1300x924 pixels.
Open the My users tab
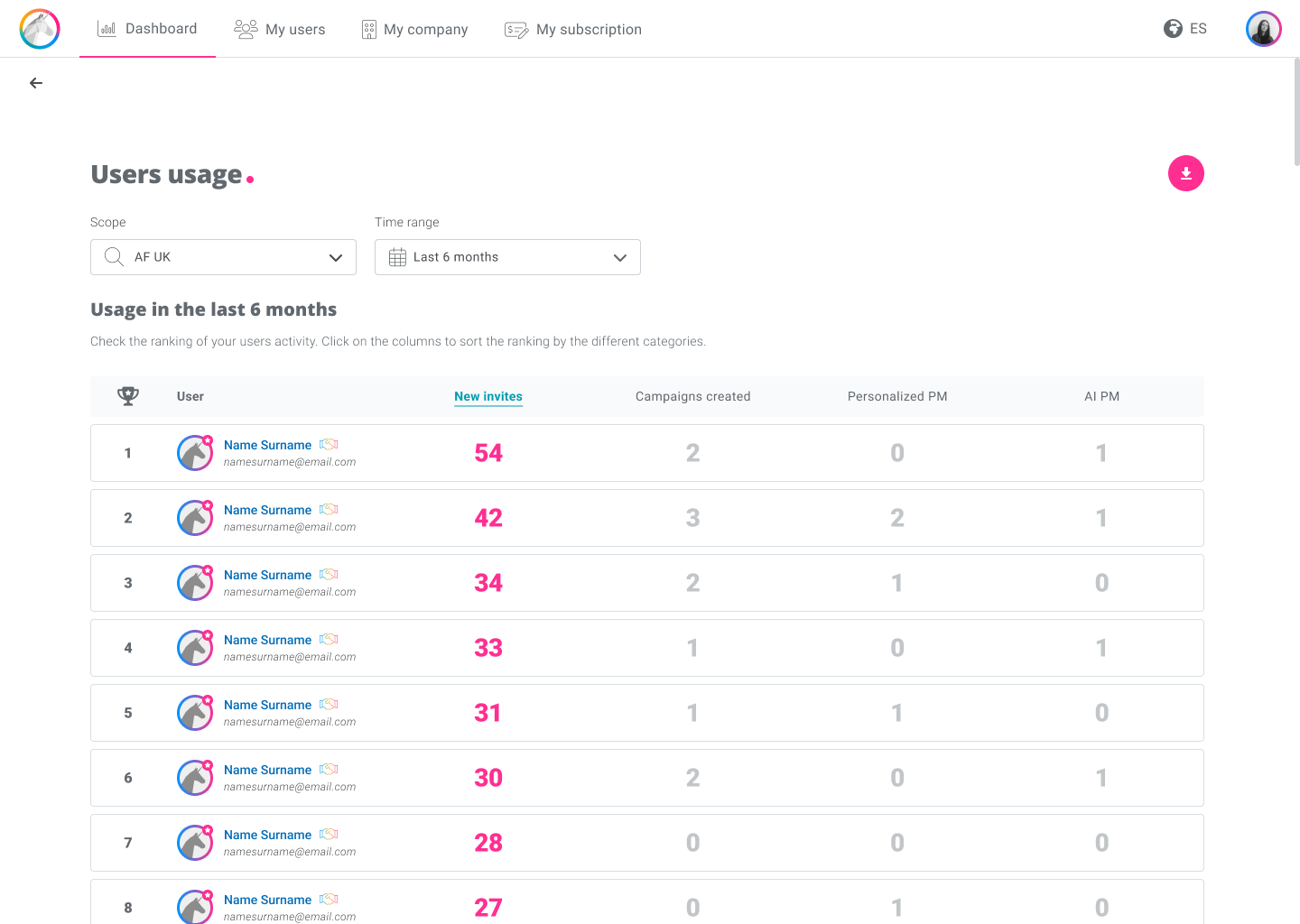[279, 29]
